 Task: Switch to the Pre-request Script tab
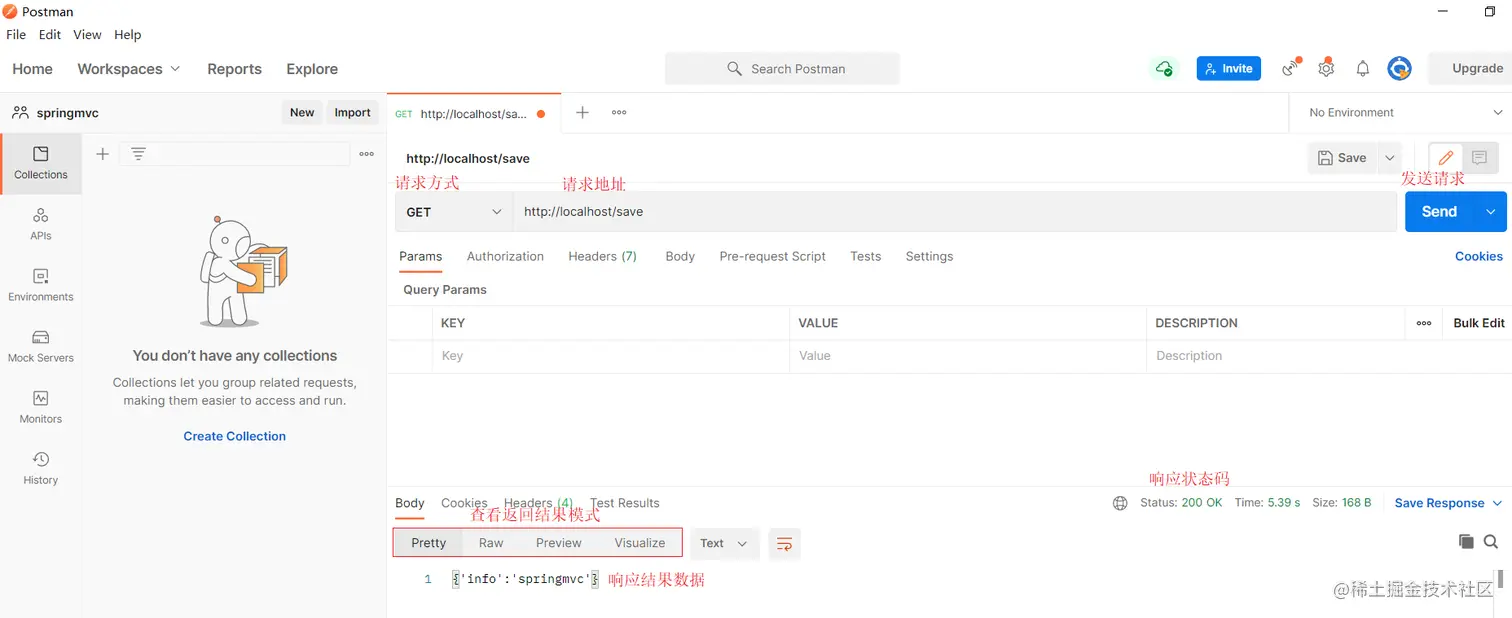coord(772,256)
